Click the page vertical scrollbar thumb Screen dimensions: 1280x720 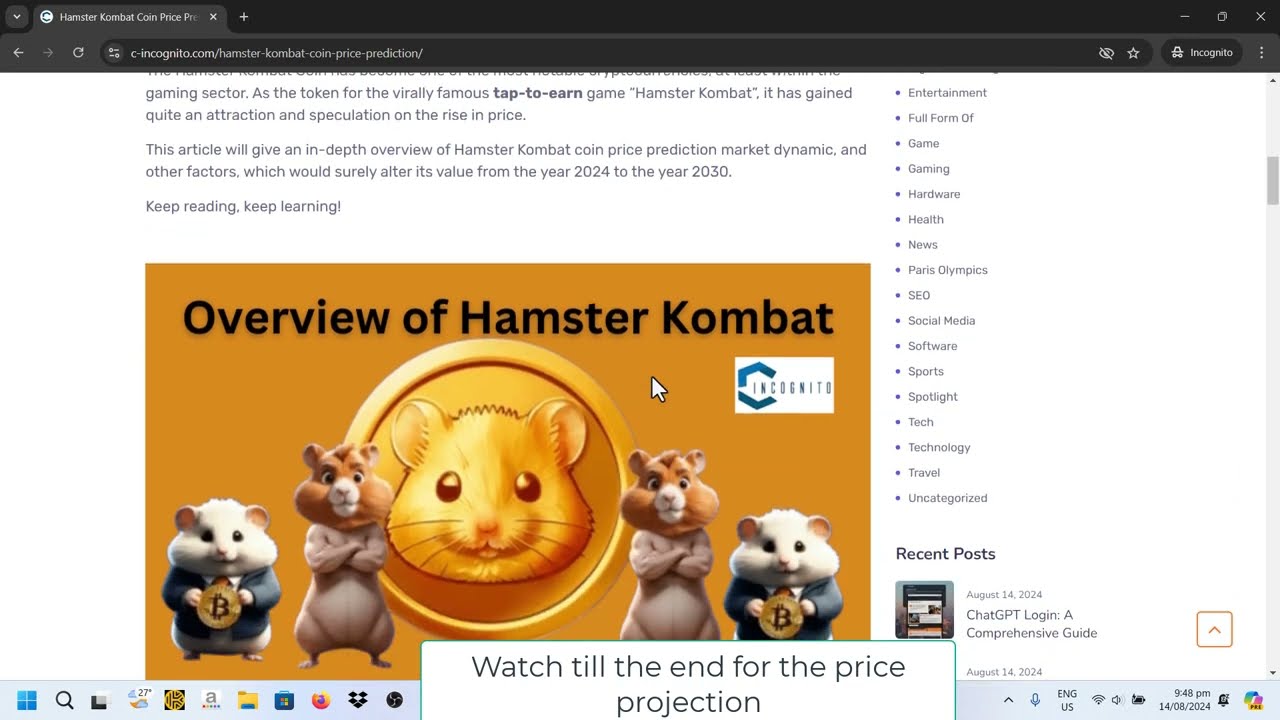[1273, 180]
